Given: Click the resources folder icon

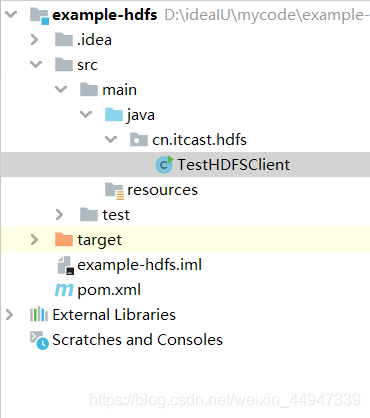Looking at the screenshot, I should [114, 190].
